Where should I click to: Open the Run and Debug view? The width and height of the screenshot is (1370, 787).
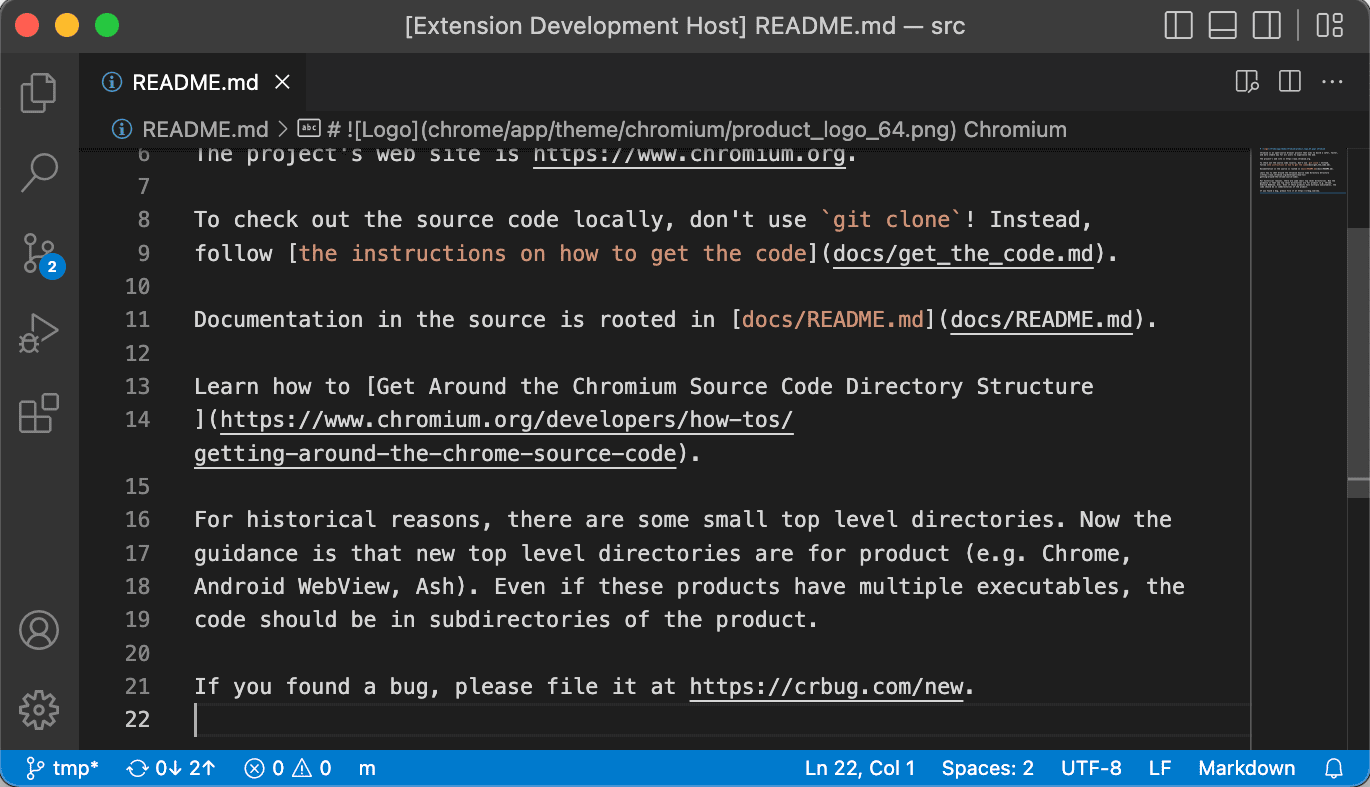click(39, 334)
